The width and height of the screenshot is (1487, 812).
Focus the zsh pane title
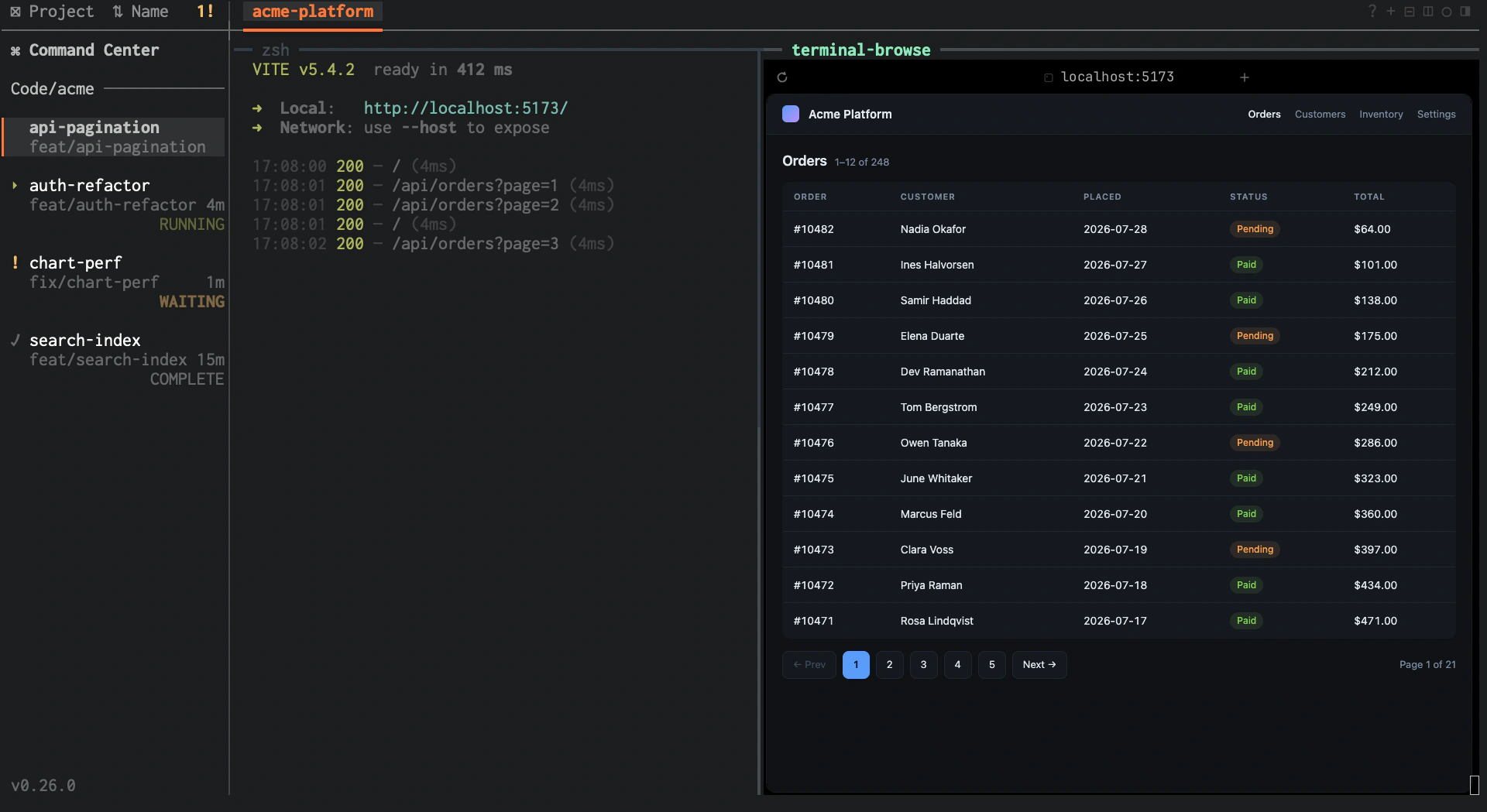point(276,50)
